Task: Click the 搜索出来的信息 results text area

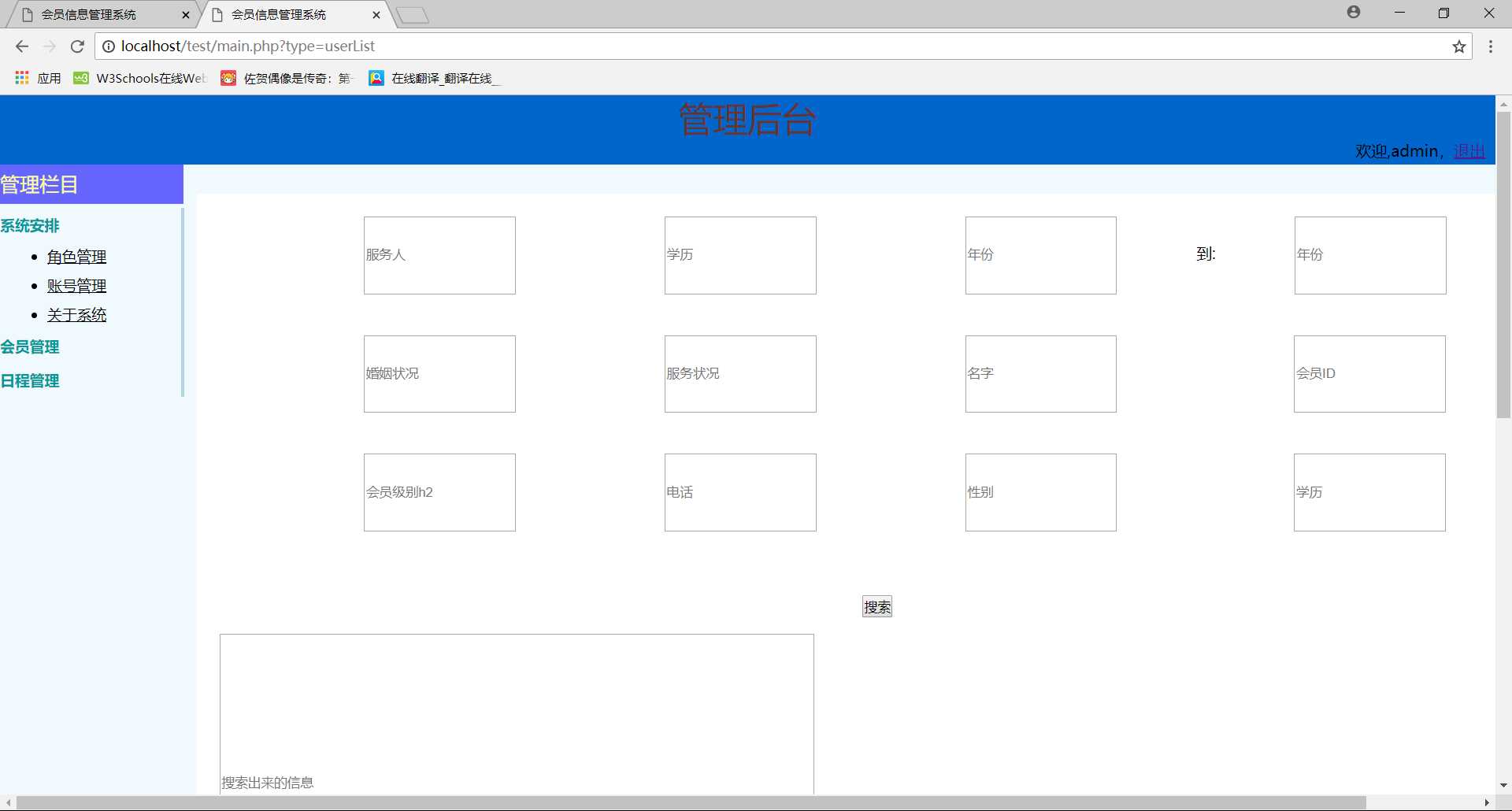Action: point(517,714)
